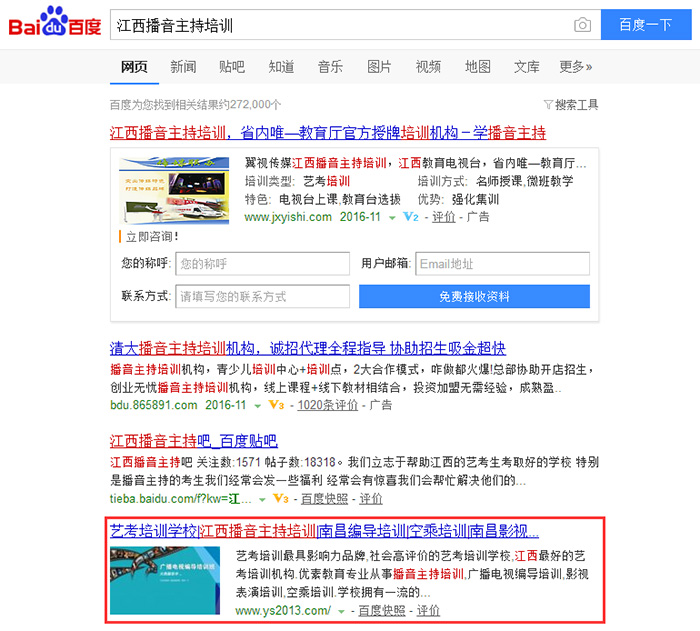Viewport: 700px width, 631px height.
Task: Switch to the 图片 tab
Action: point(379,67)
